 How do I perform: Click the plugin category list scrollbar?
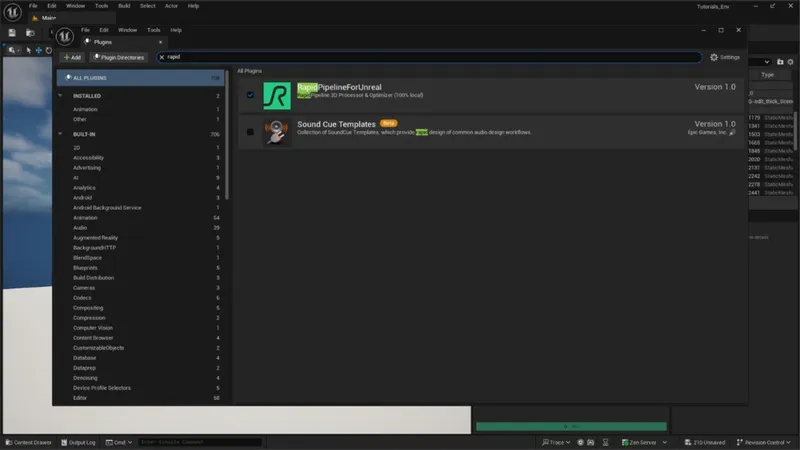point(227,135)
